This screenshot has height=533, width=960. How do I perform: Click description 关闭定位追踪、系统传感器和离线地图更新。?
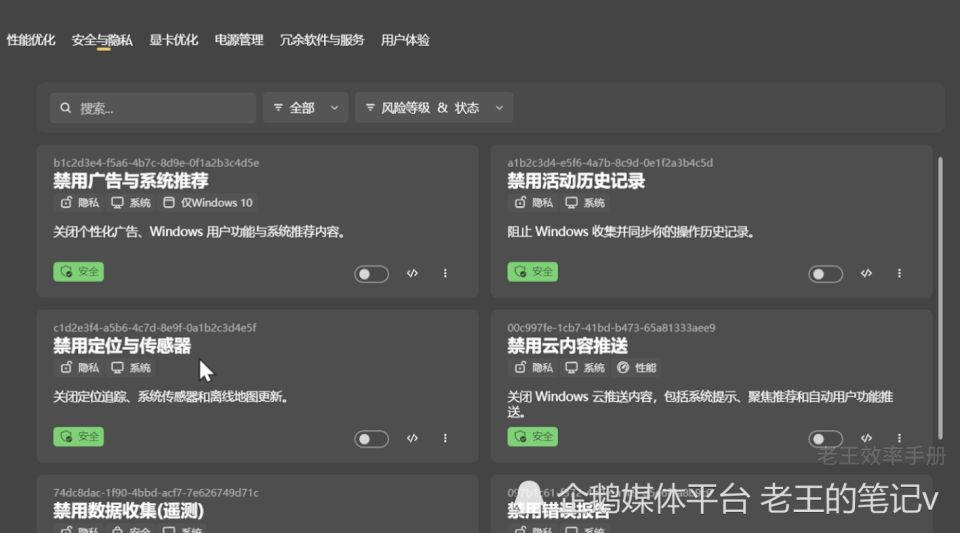[x=171, y=397]
